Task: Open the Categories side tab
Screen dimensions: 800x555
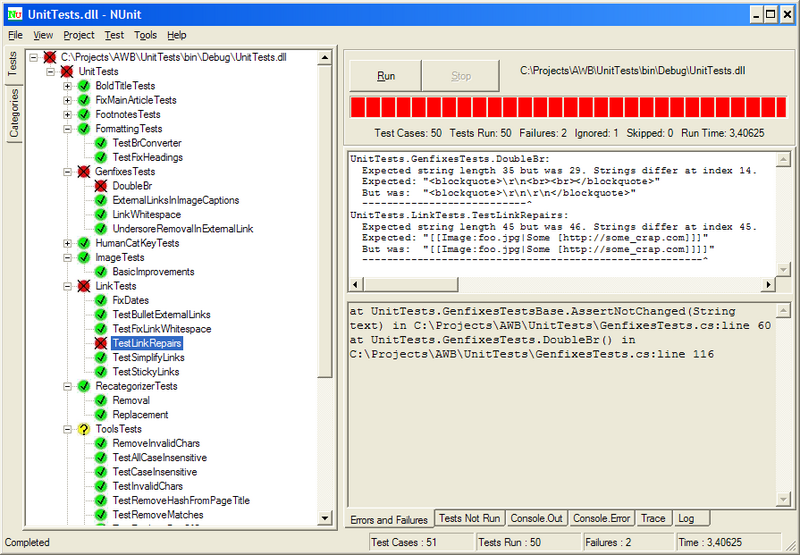Action: coord(13,113)
